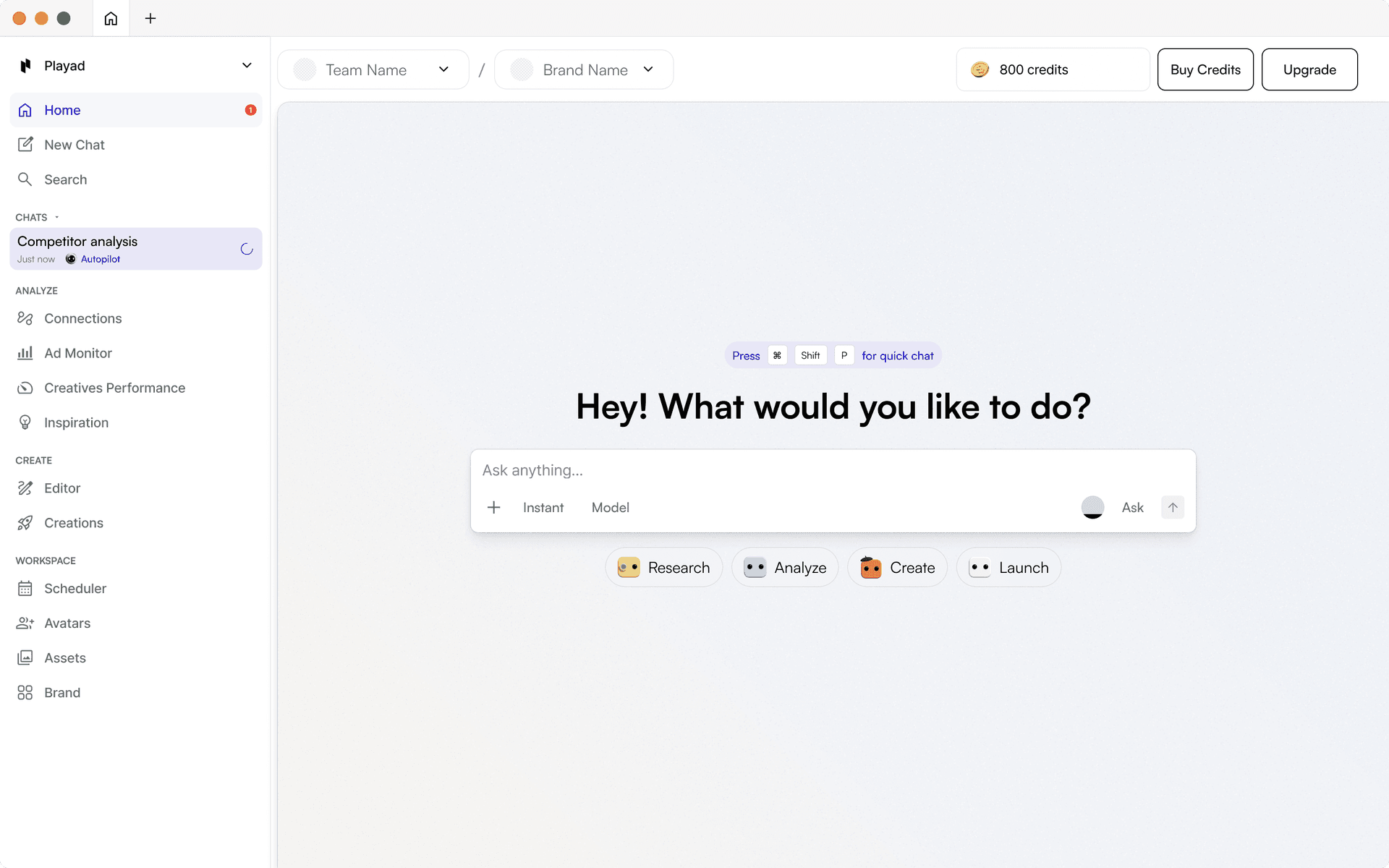Open the Scheduler calendar icon

[x=25, y=589]
